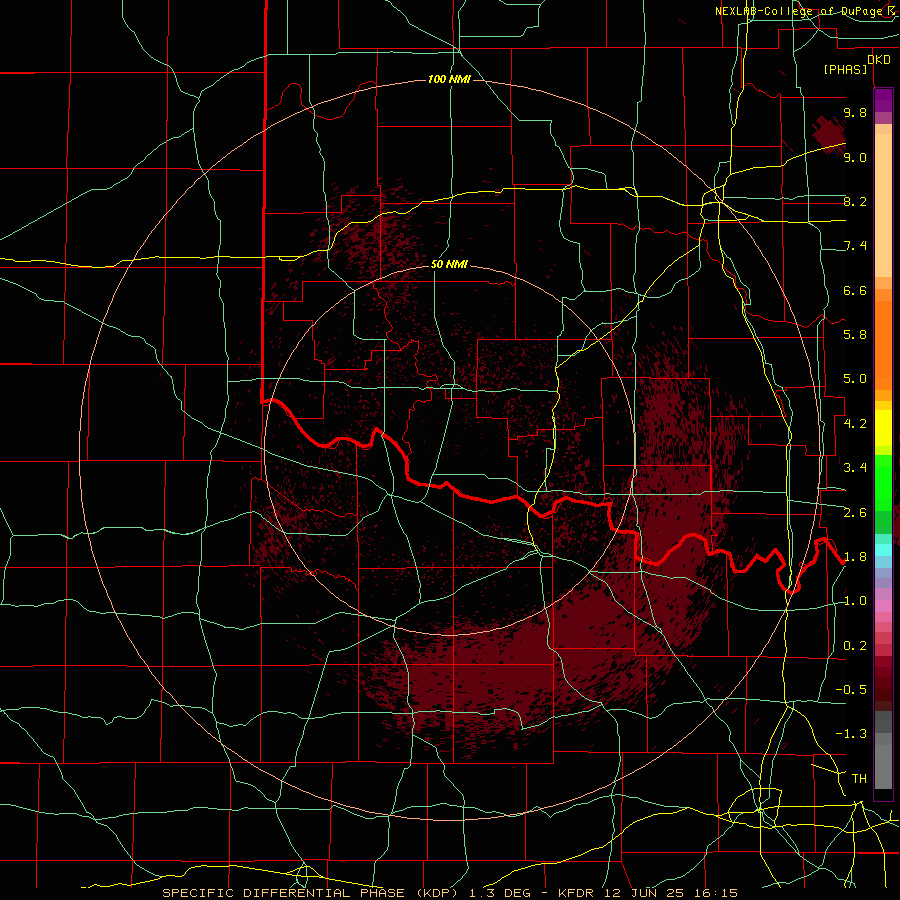
Task: Click the -0.5 scale value
Action: click(851, 690)
